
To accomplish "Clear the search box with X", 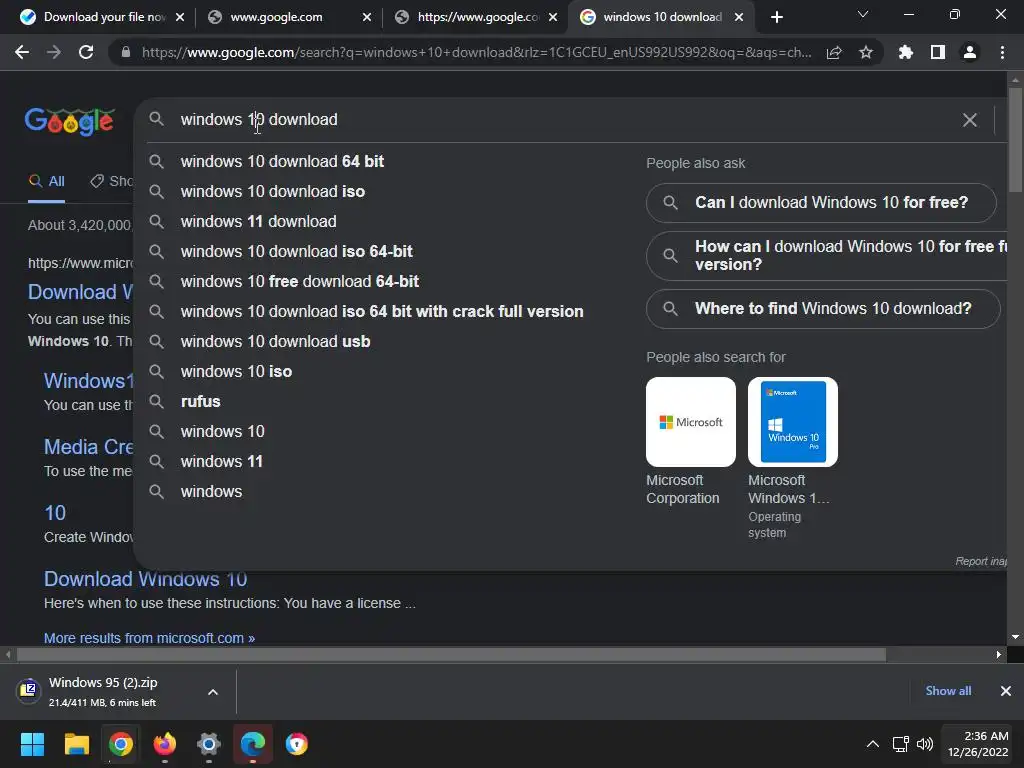I will pos(970,120).
